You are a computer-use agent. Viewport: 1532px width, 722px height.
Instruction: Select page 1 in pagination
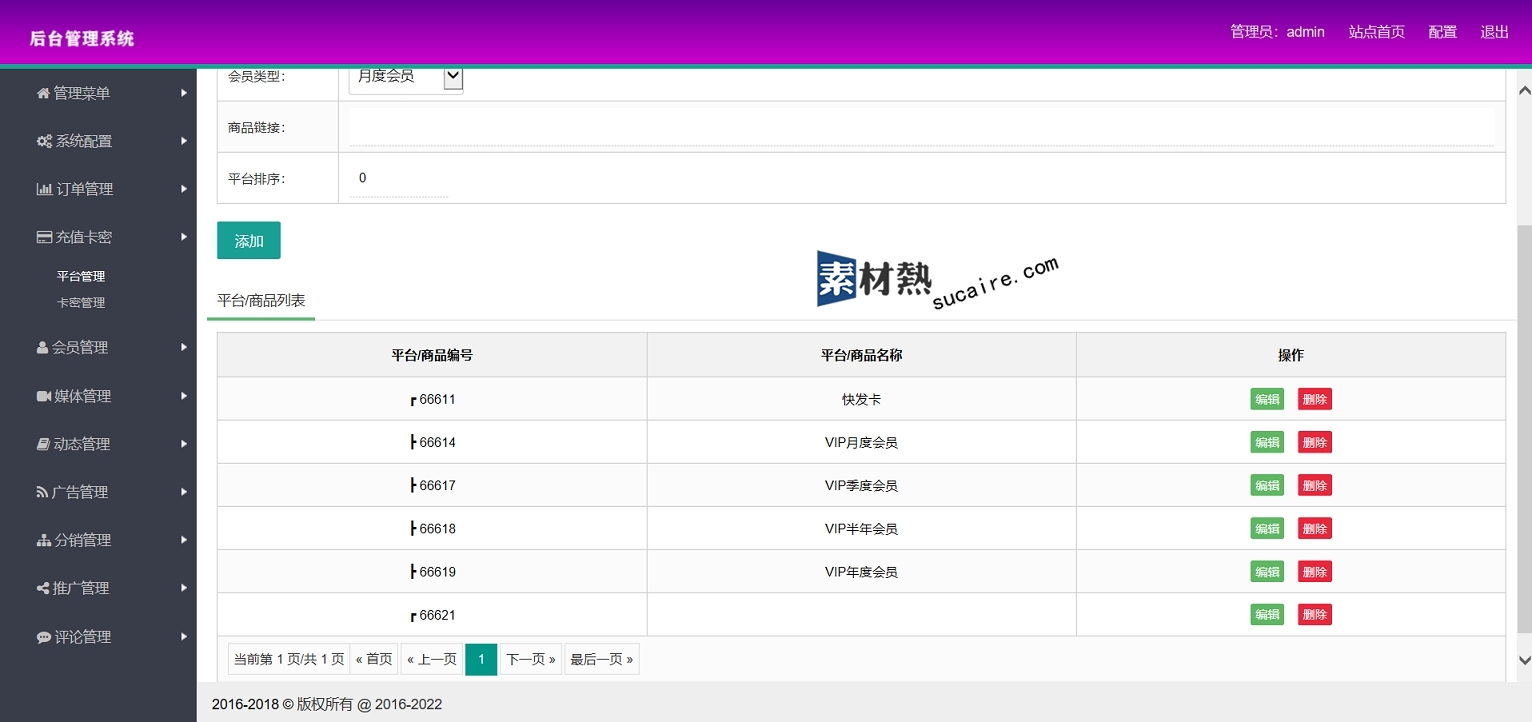[481, 659]
